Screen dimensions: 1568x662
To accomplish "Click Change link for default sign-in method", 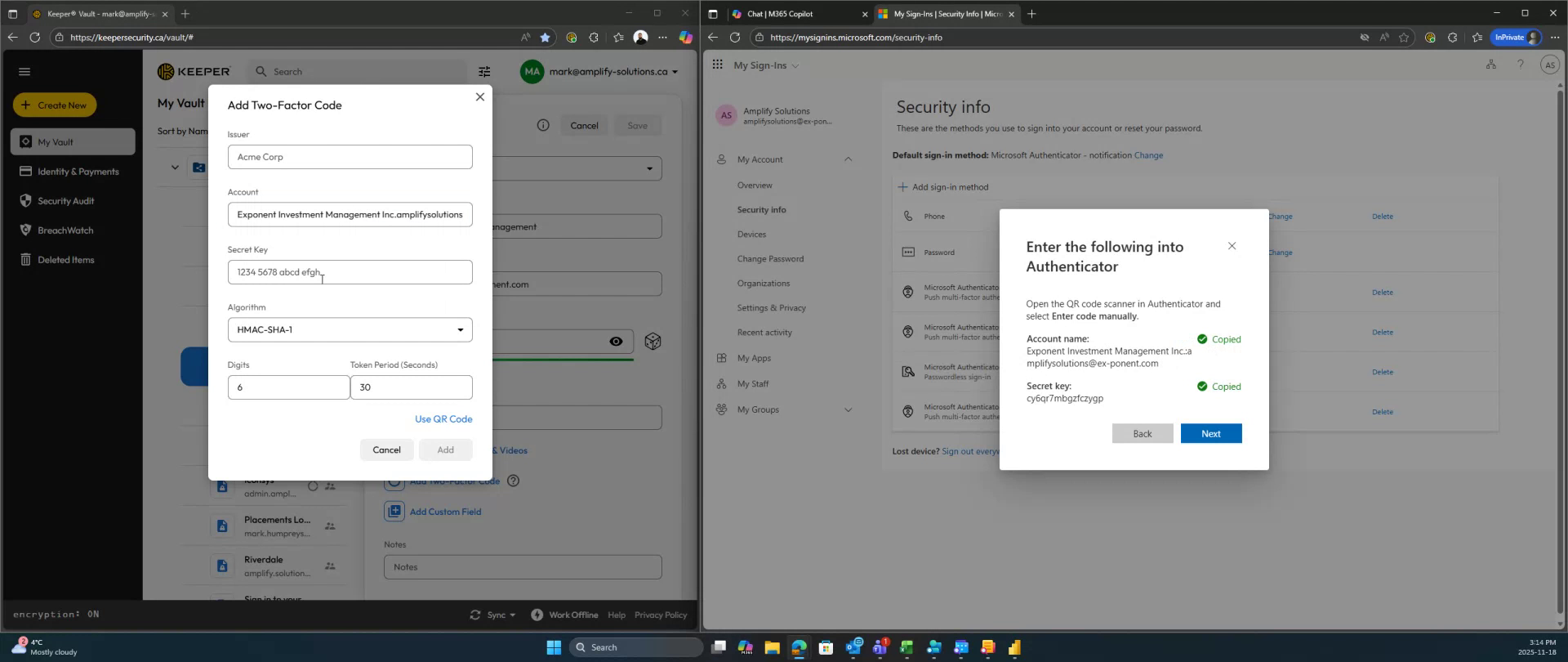I will (x=1148, y=155).
